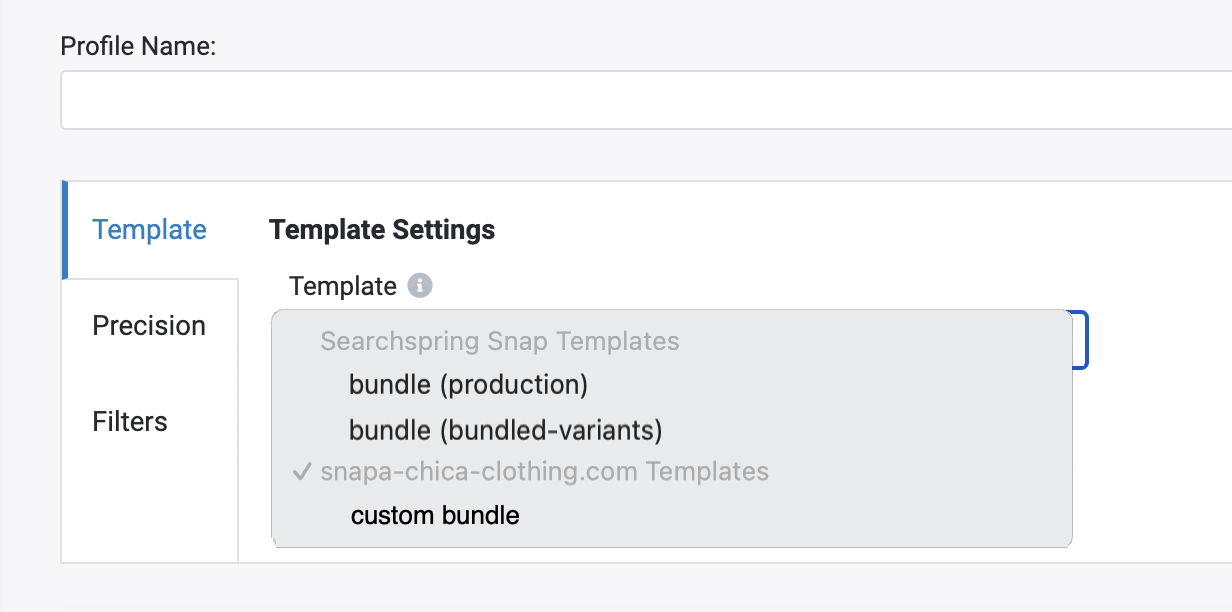
Task: Click the Searchspring Snap Templates group header
Action: [500, 341]
